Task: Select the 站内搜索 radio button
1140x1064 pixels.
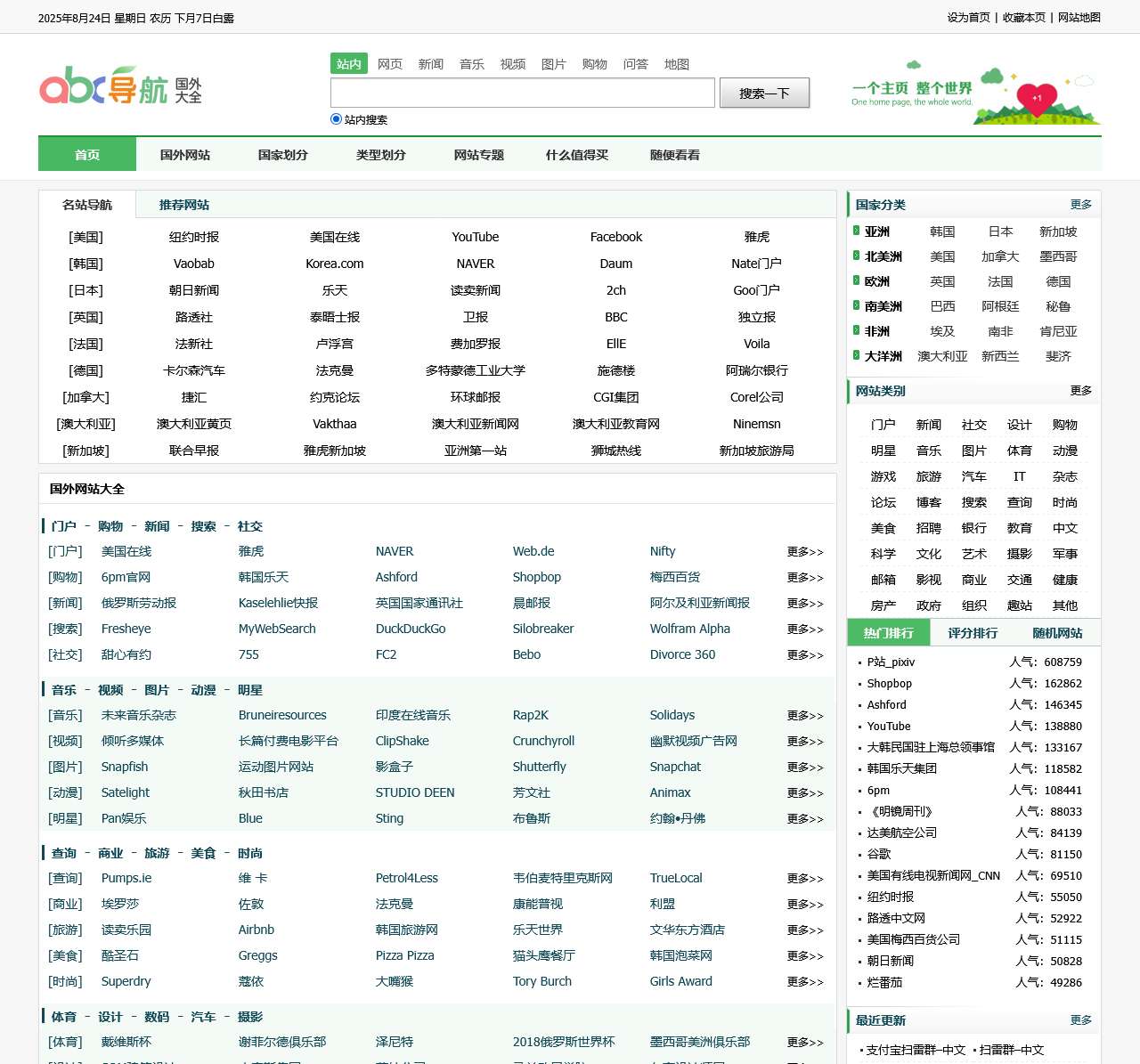Action: coord(336,118)
